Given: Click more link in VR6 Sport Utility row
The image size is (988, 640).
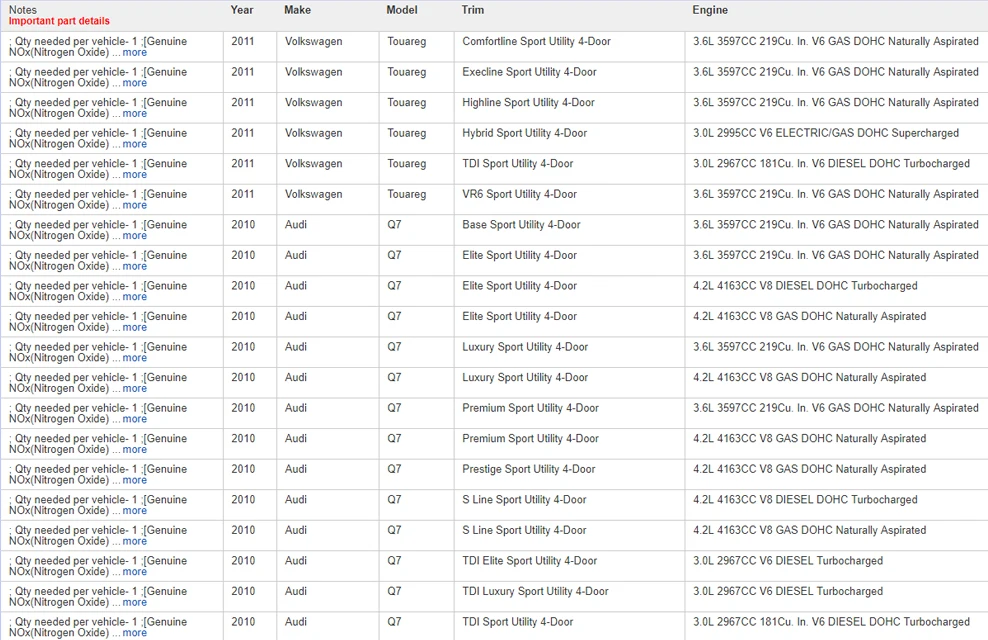Looking at the screenshot, I should click(x=134, y=205).
